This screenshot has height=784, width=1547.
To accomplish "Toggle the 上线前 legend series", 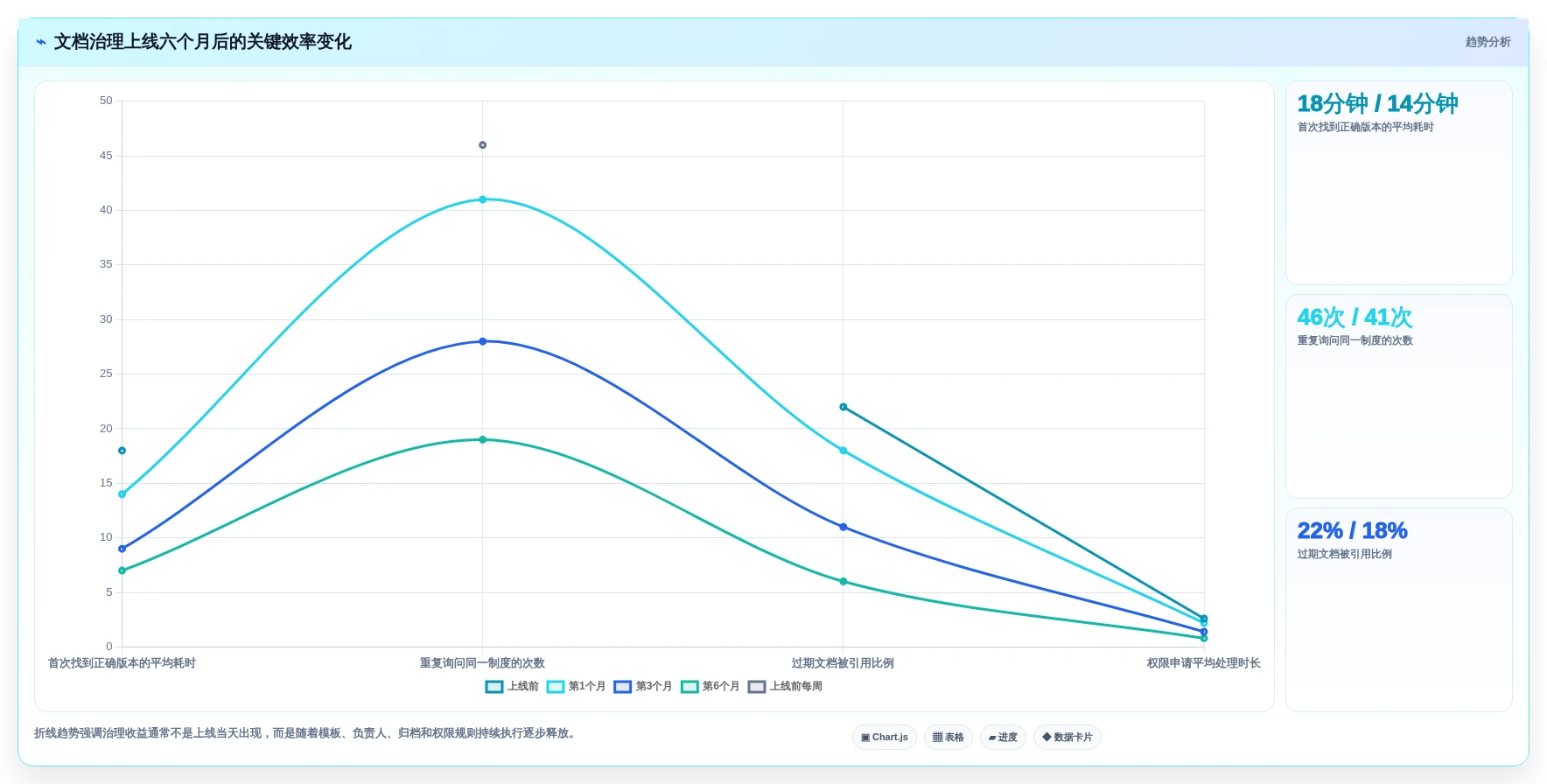I will click(x=512, y=687).
